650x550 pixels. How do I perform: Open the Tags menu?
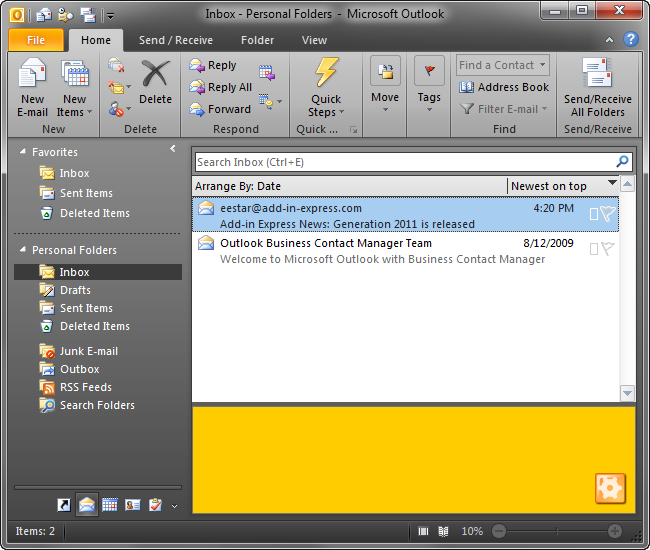pyautogui.click(x=429, y=85)
